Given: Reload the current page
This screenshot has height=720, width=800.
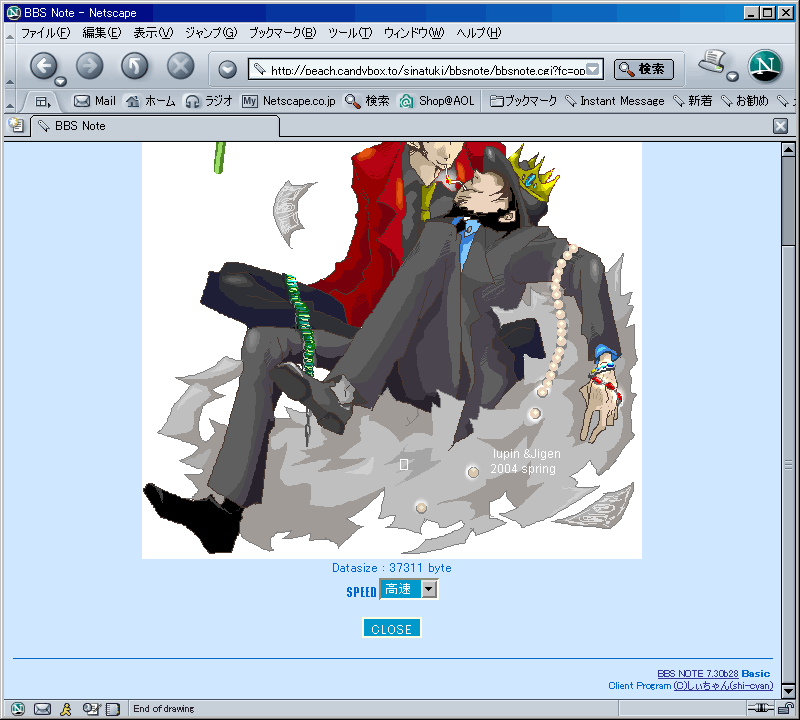Looking at the screenshot, I should coord(135,66).
